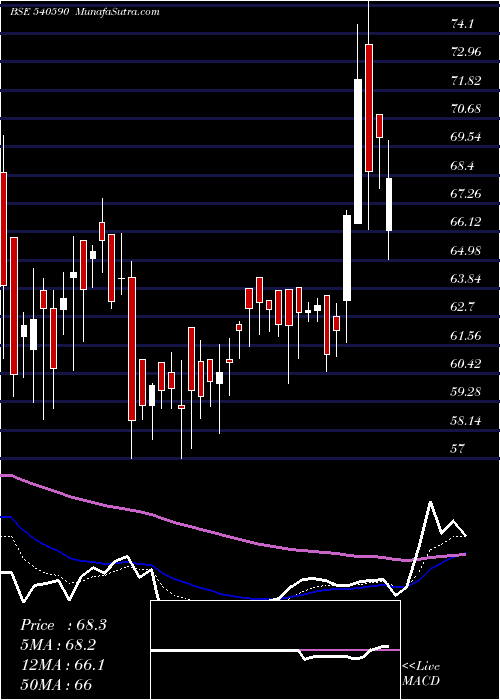
Task: Click the 70.68 price axis label
Action: 466,109
